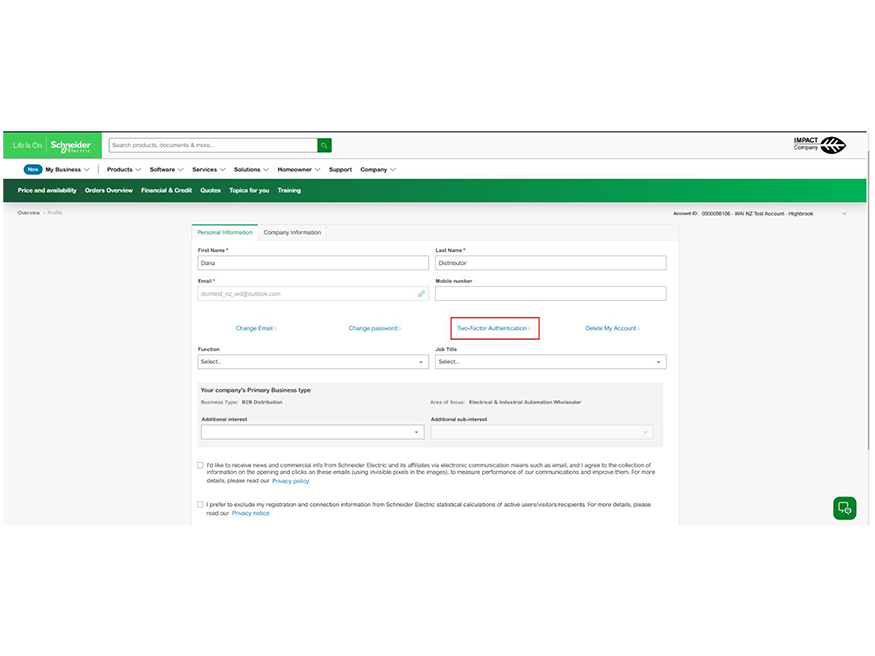Open the chat support icon
Image resolution: width=875 pixels, height=656 pixels.
tap(844, 508)
